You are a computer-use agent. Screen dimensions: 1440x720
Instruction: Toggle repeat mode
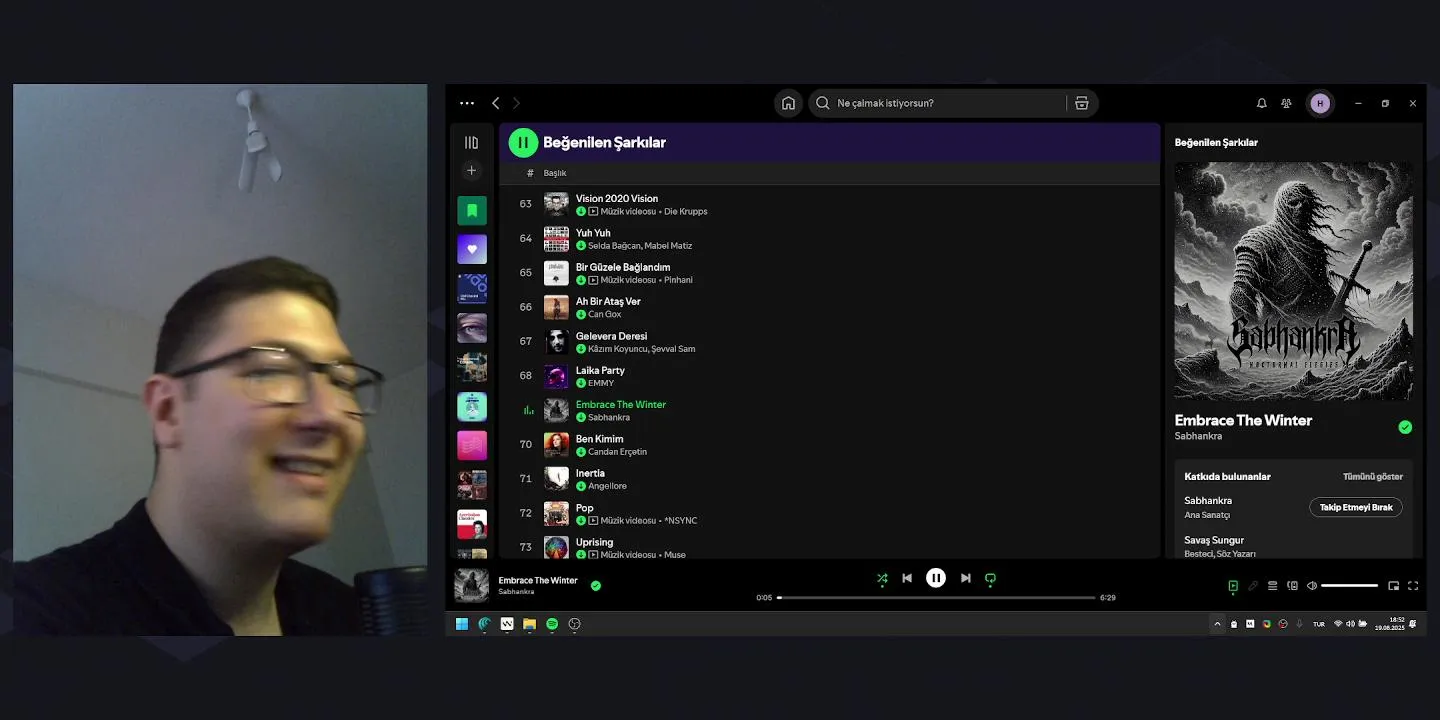[x=990, y=578]
